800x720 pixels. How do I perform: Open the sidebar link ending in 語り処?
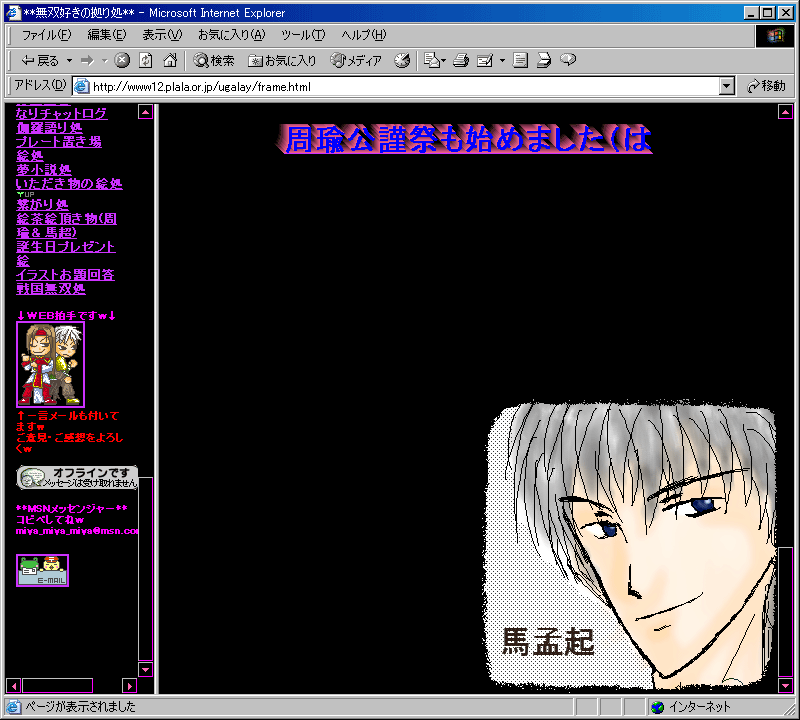[49, 128]
